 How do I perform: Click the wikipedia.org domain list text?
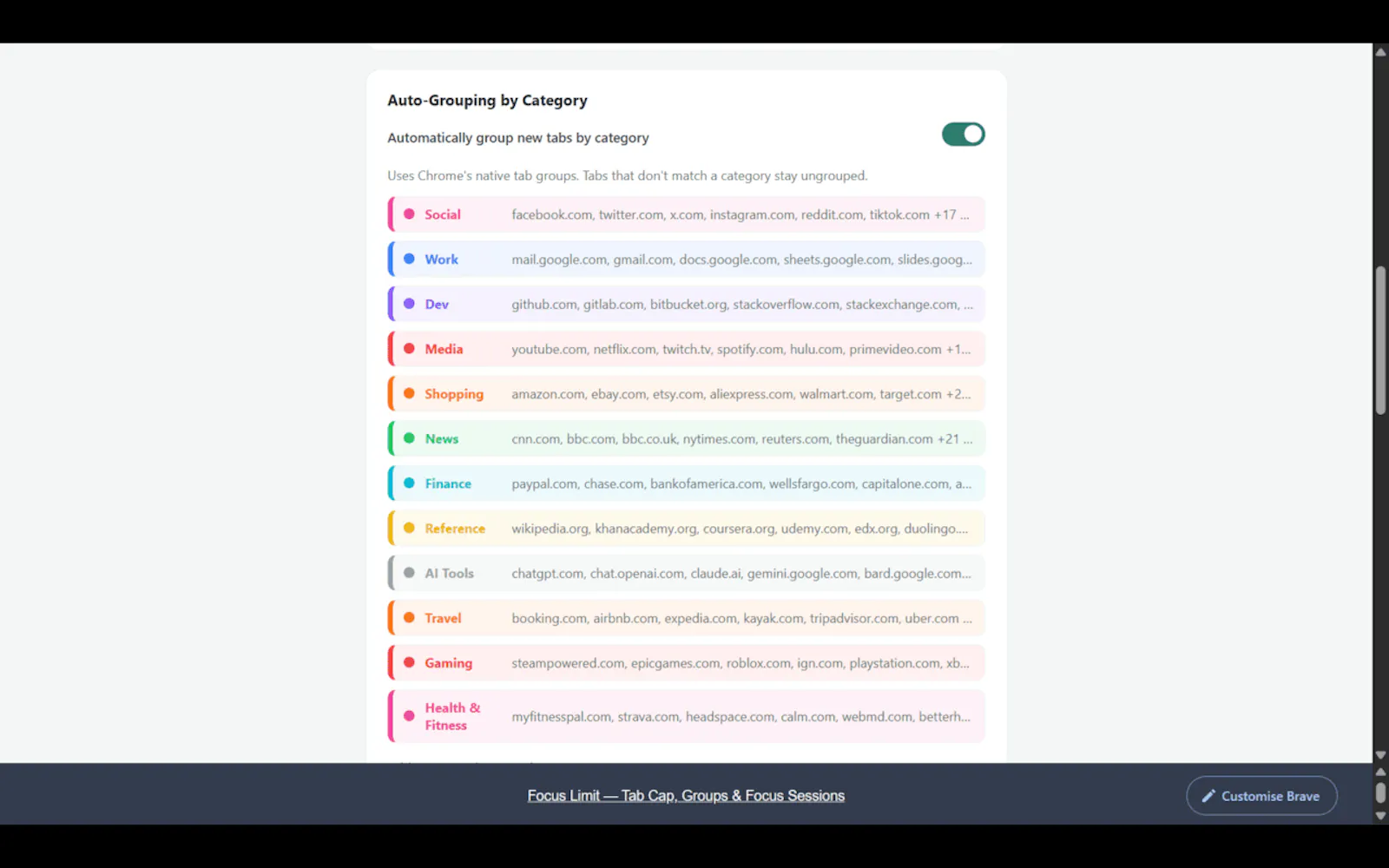(x=740, y=529)
